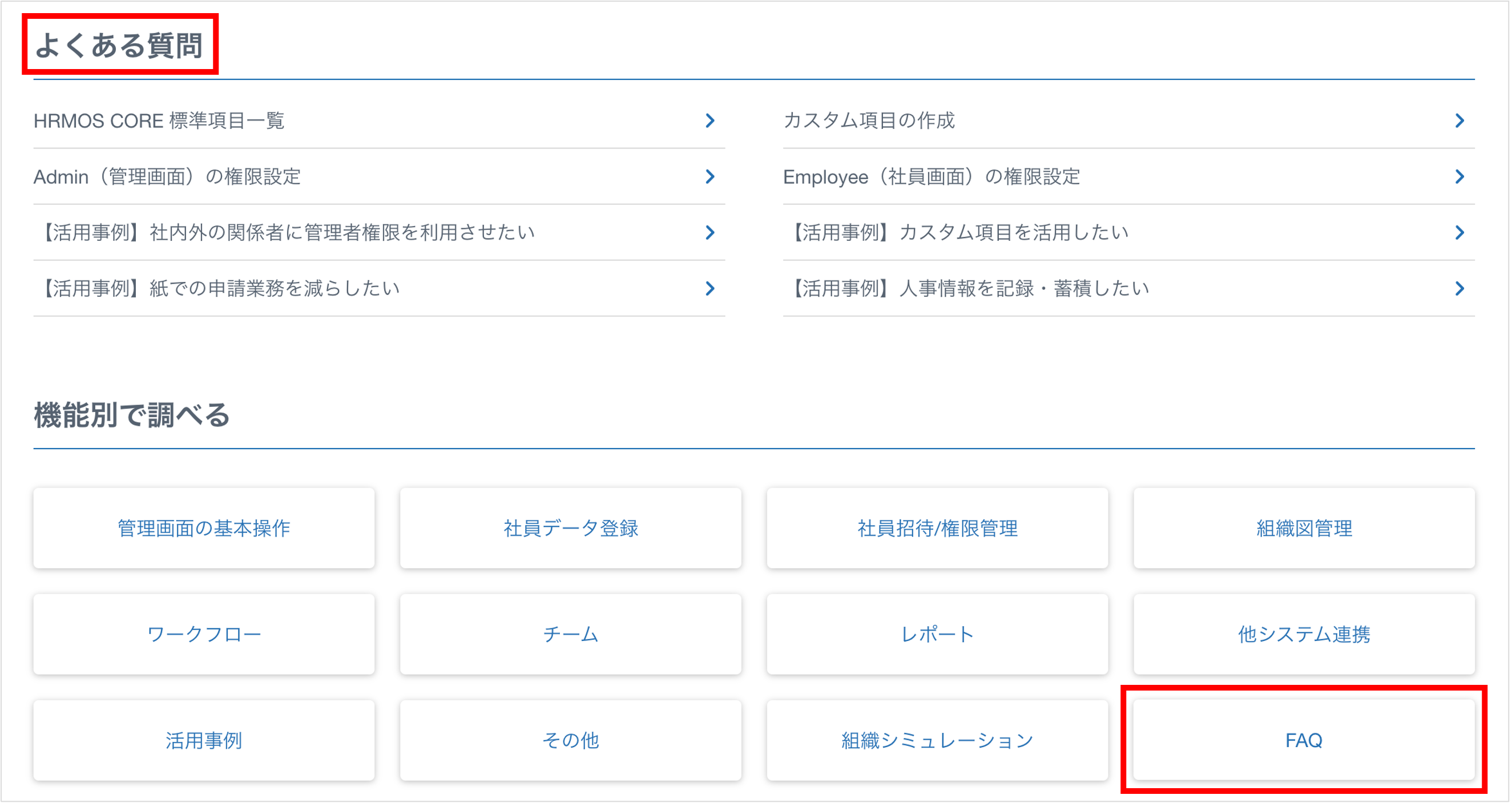Open the FAQ category card
Screen dimensions: 1512x803
pyautogui.click(x=1303, y=740)
